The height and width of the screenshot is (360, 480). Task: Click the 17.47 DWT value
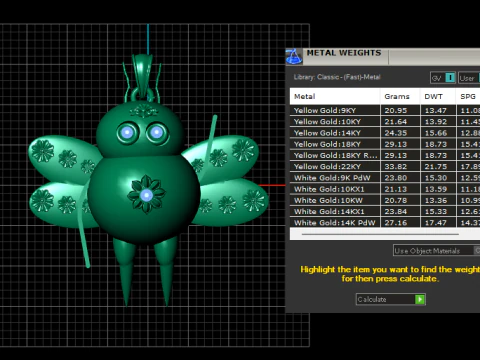point(436,223)
